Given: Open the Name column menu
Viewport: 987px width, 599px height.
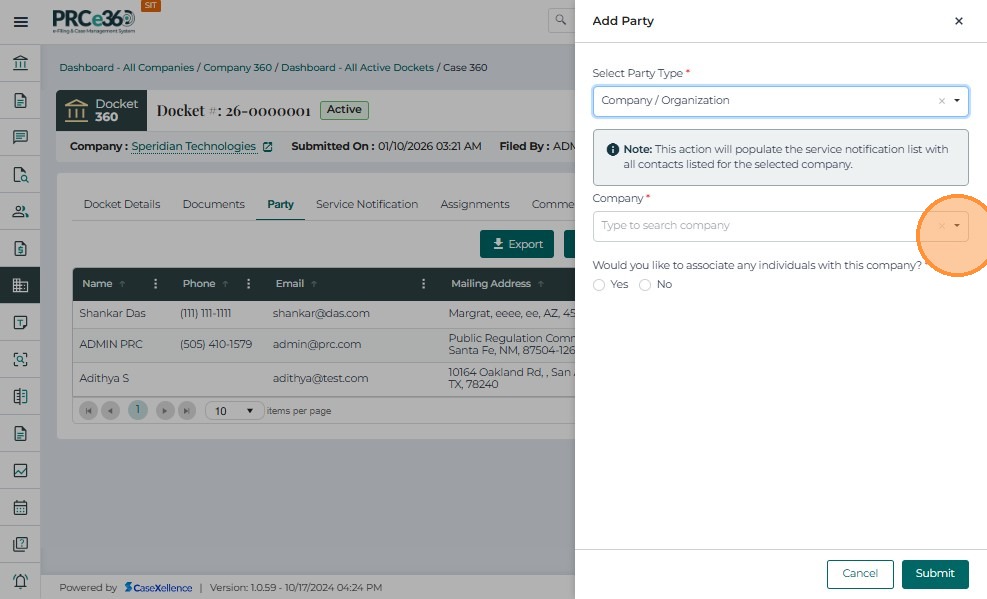Looking at the screenshot, I should 155,284.
